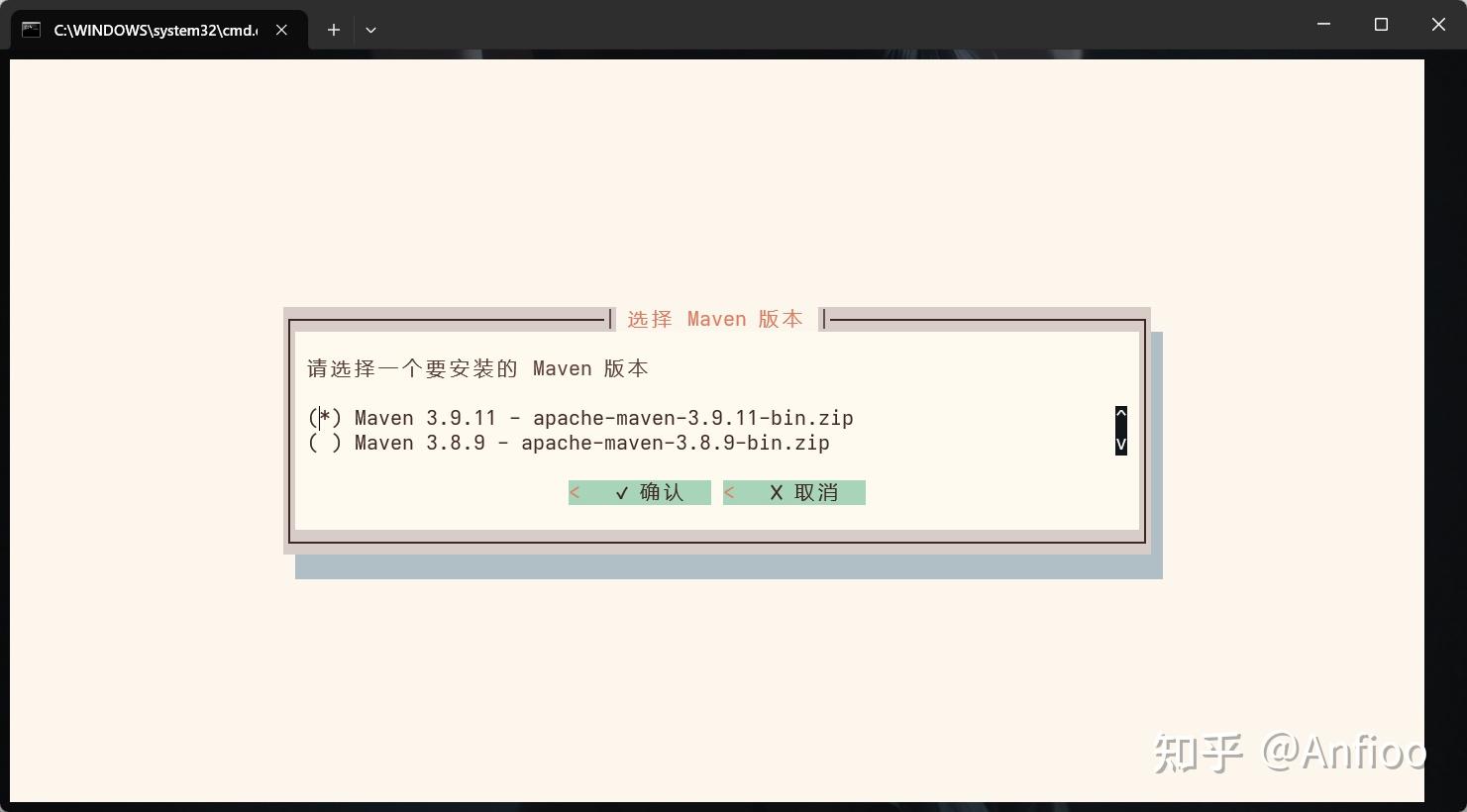Switch to the C:\WINDOWS\system32\cmd.exe tab
This screenshot has height=812, width=1467.
click(154, 30)
